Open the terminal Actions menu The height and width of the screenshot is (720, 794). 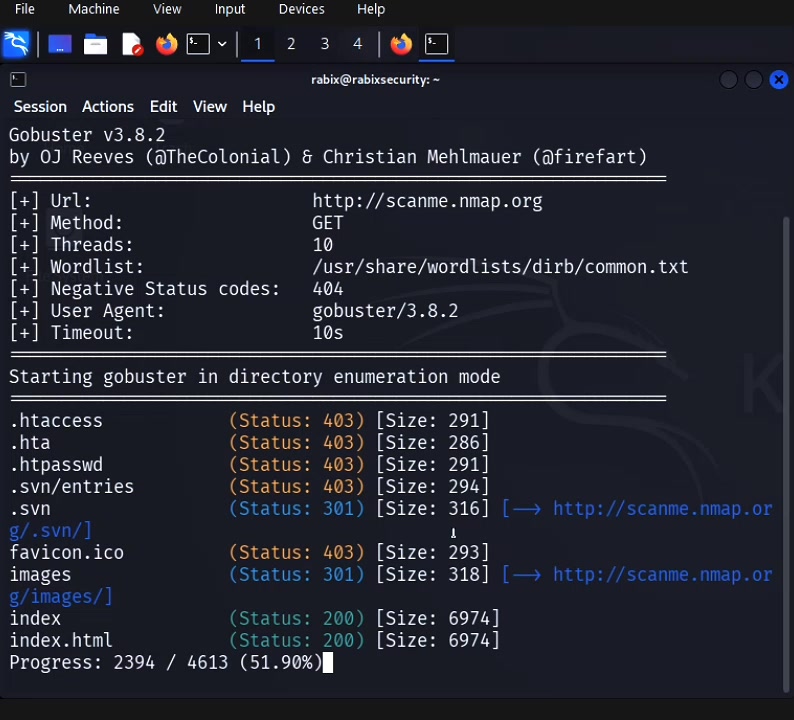point(108,107)
